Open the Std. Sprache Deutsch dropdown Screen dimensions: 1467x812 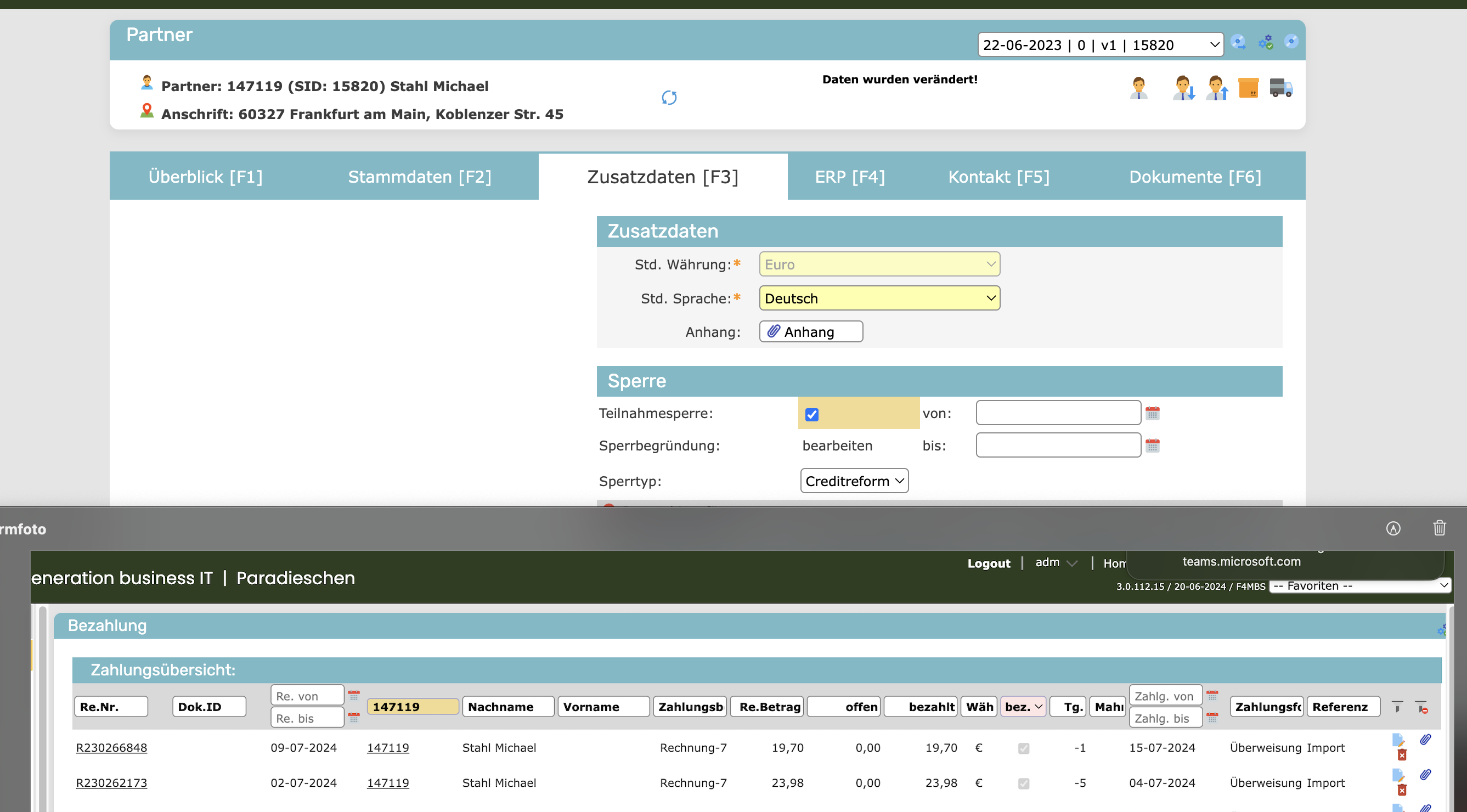tap(879, 298)
